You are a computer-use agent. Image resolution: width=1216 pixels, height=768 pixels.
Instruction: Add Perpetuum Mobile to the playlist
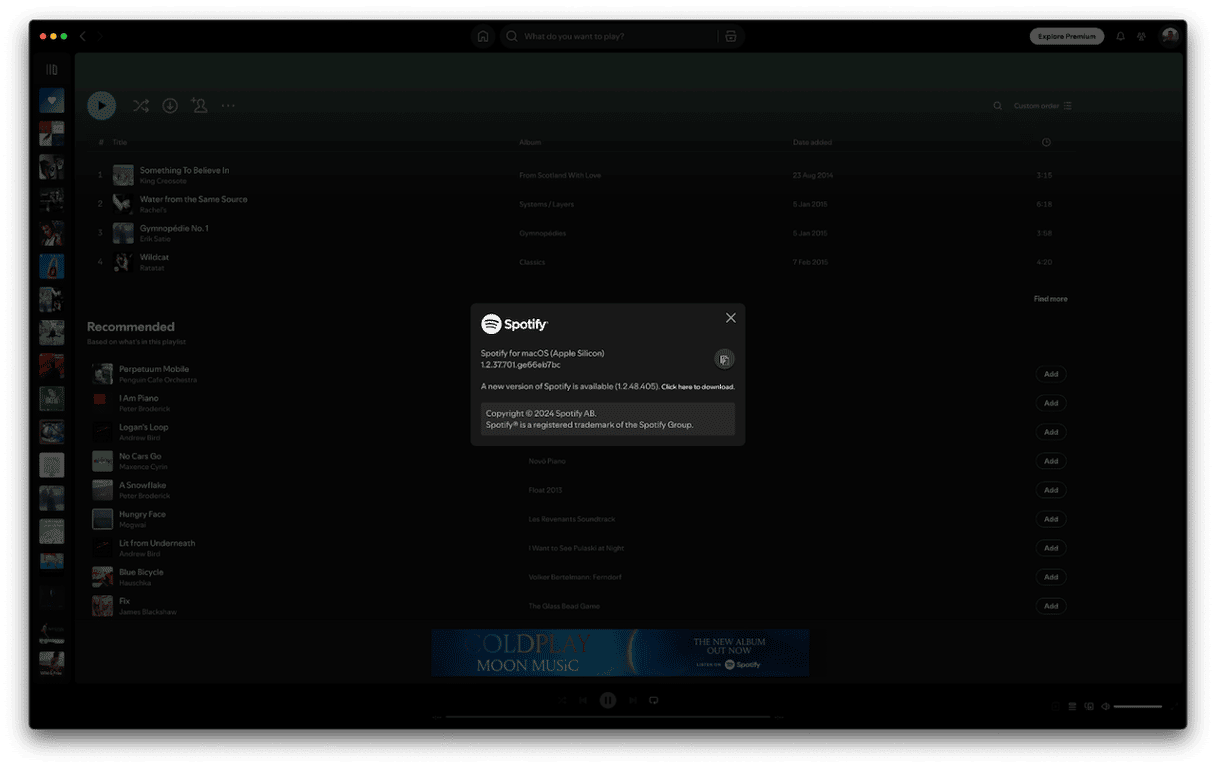1050,374
